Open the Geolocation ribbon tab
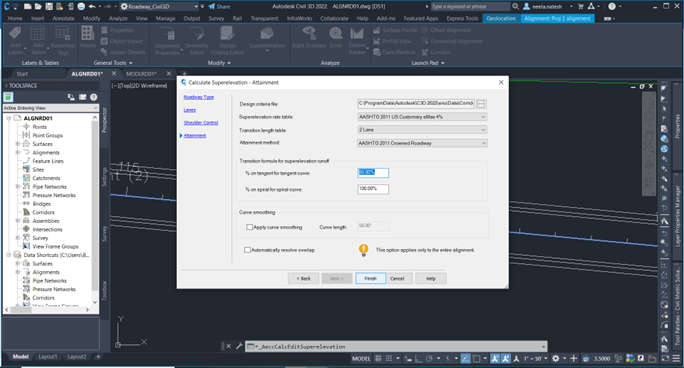 coord(501,18)
